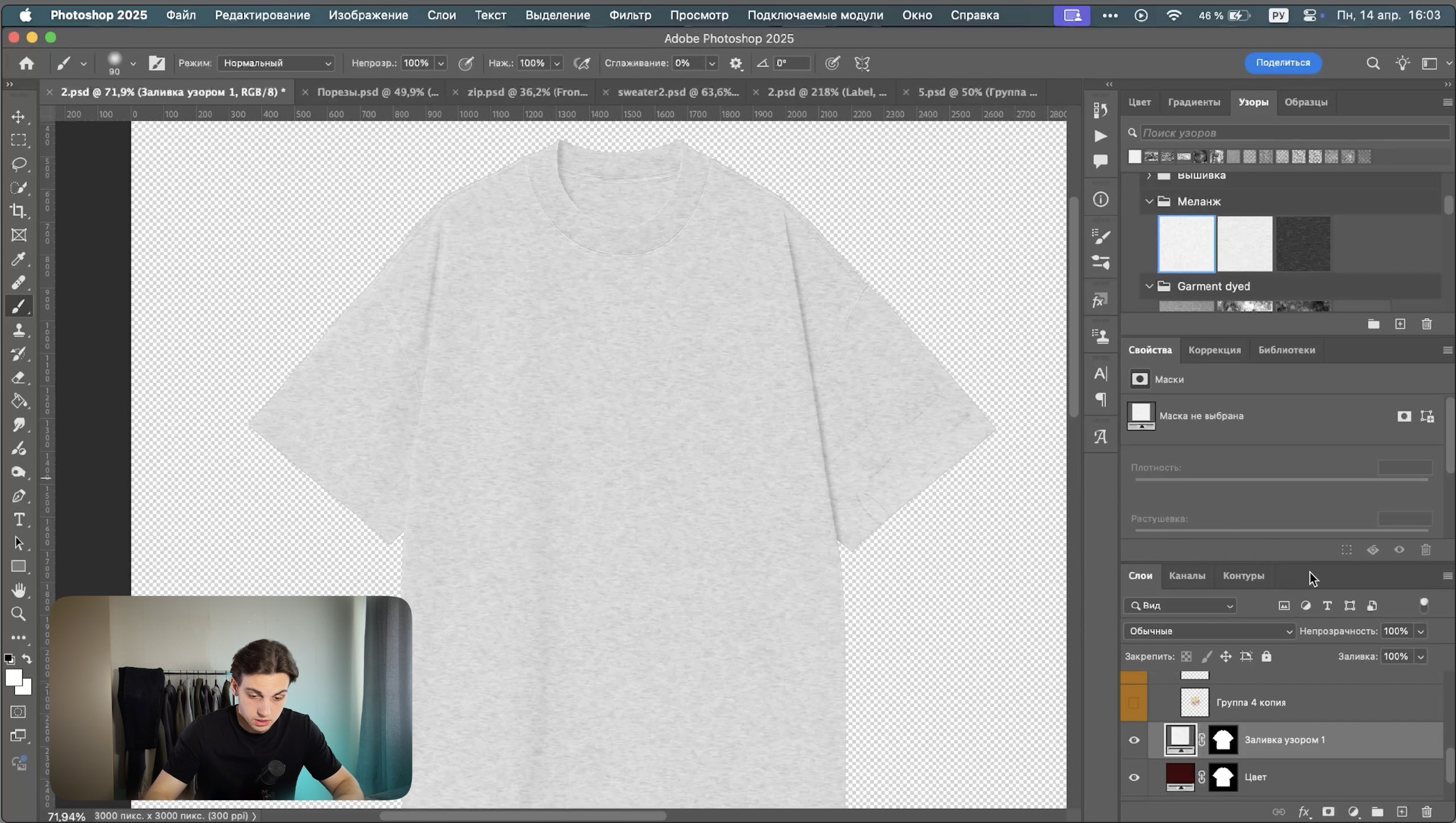Screen dimensions: 1456x823
Task: Hide the Цвет layer
Action: coord(1134,777)
